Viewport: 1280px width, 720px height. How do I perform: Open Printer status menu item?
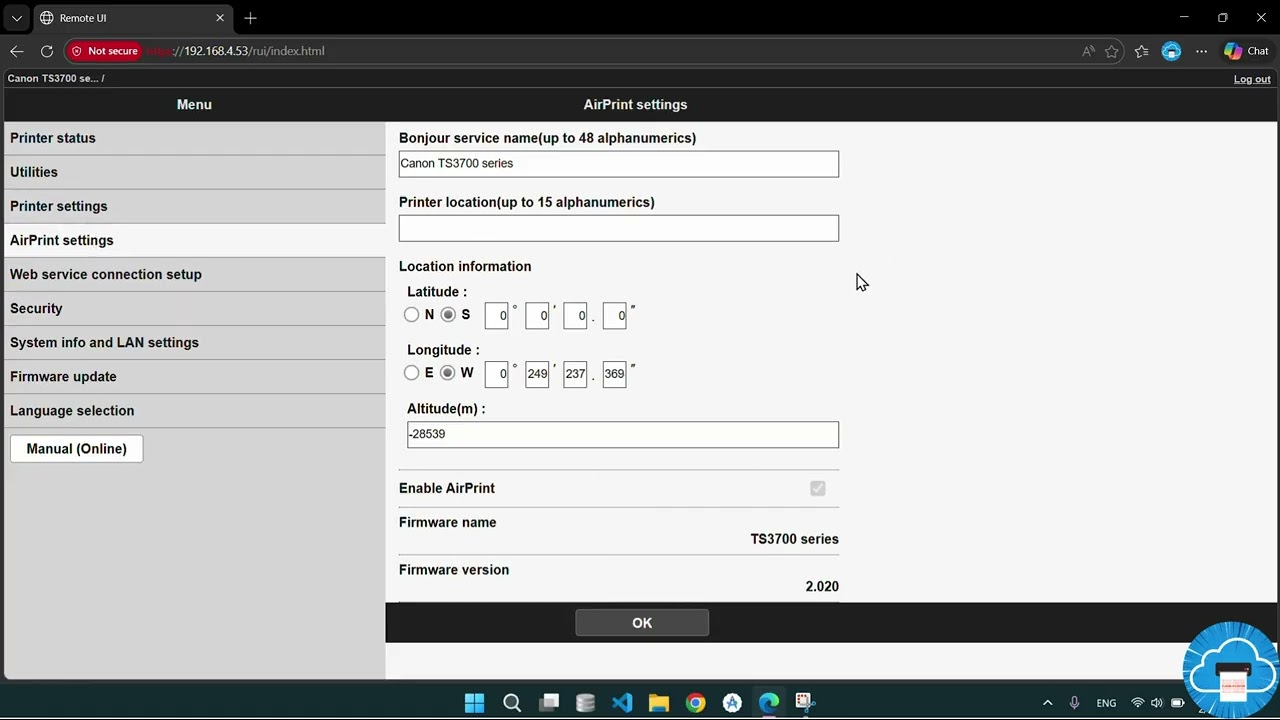pyautogui.click(x=194, y=138)
